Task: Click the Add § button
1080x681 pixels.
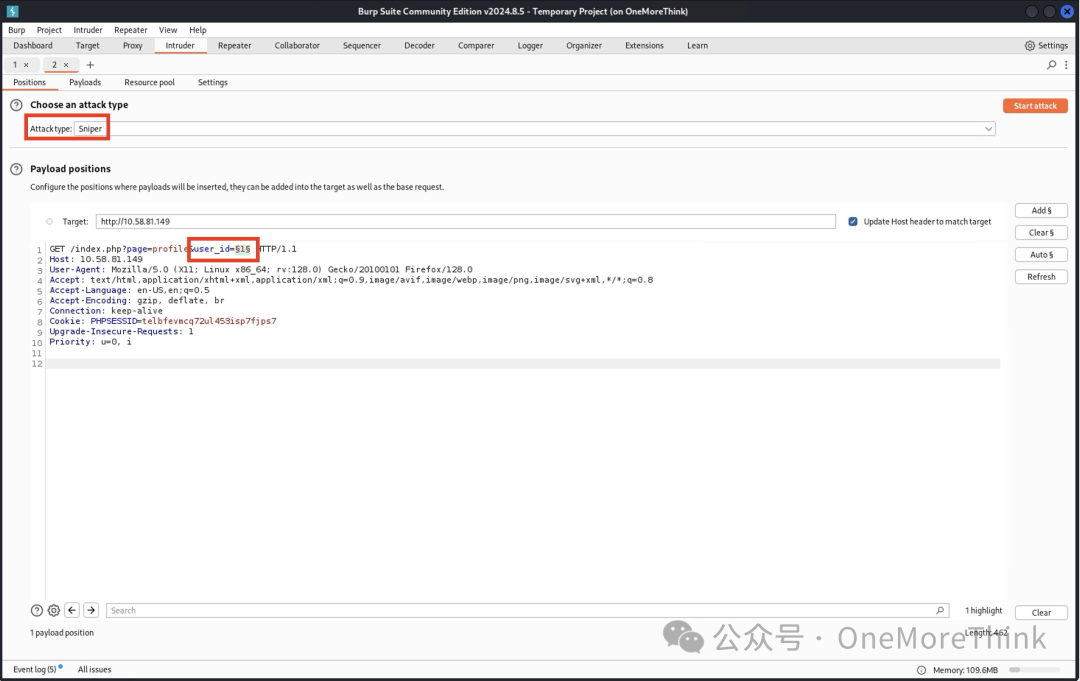Action: 1041,211
